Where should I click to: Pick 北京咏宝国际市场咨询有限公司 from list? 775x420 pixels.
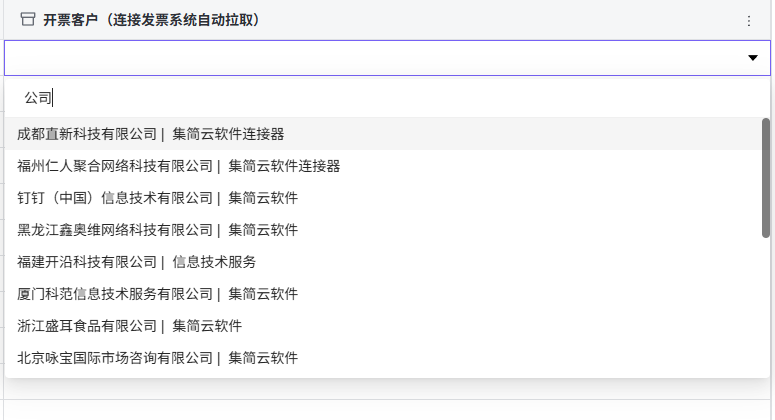(115, 358)
